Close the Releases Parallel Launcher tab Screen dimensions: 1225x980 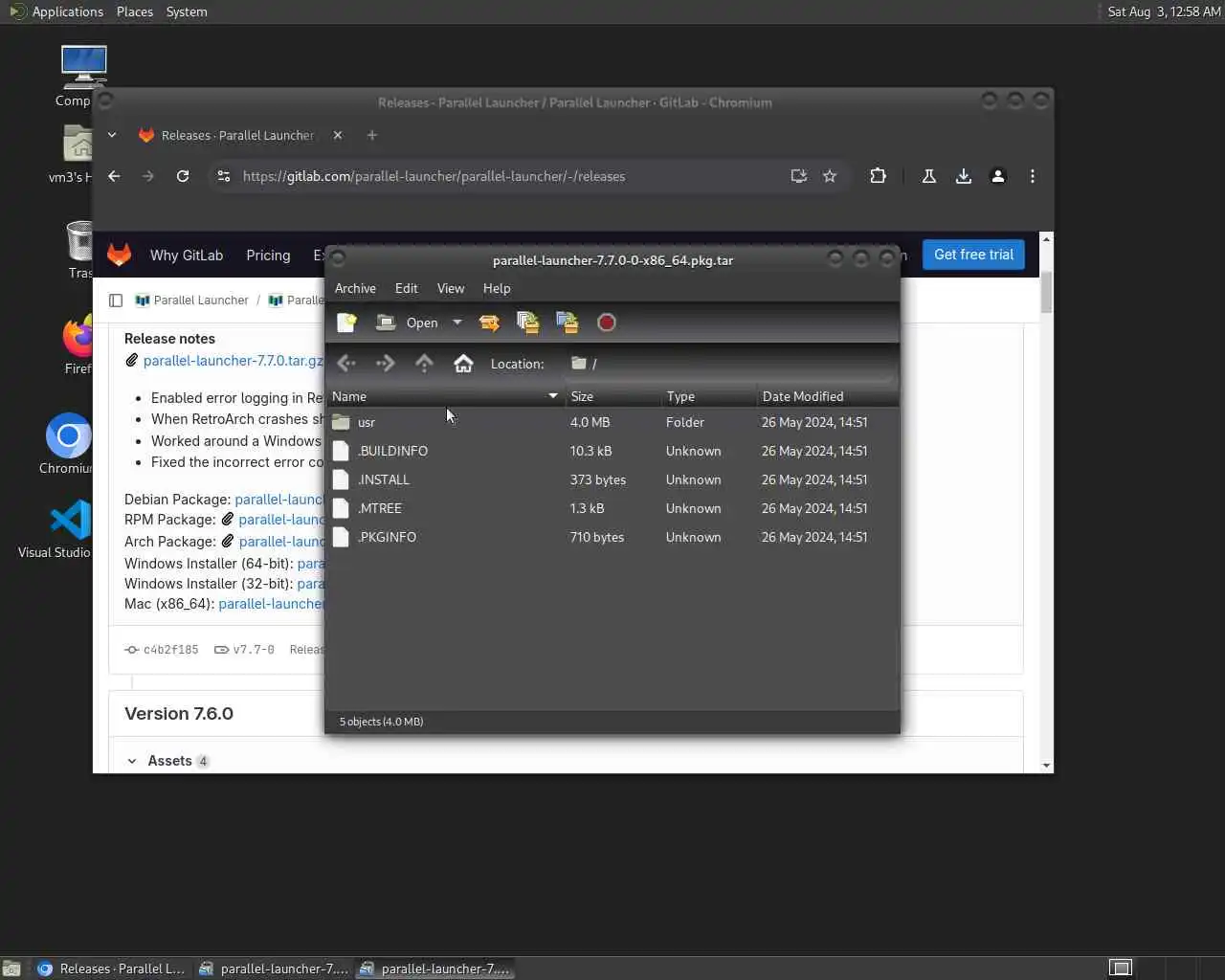point(337,135)
